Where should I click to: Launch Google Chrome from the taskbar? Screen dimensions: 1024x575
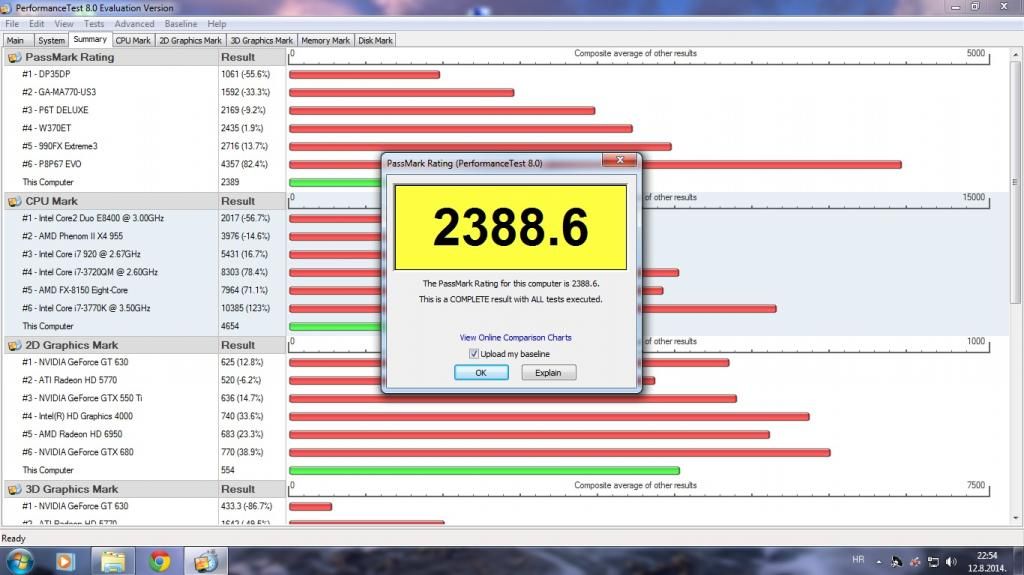tap(159, 561)
